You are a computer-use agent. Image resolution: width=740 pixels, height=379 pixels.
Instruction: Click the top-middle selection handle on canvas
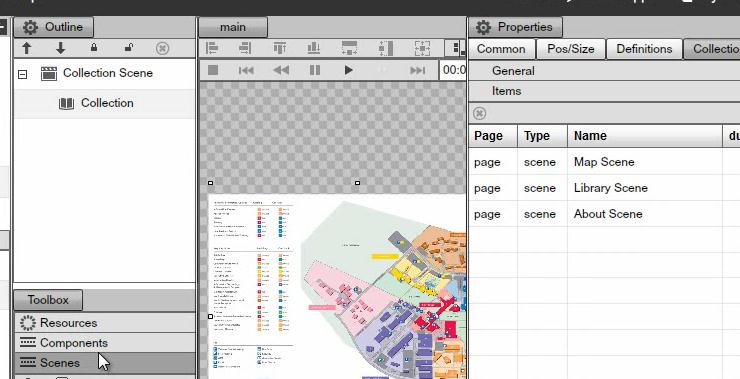tap(357, 183)
